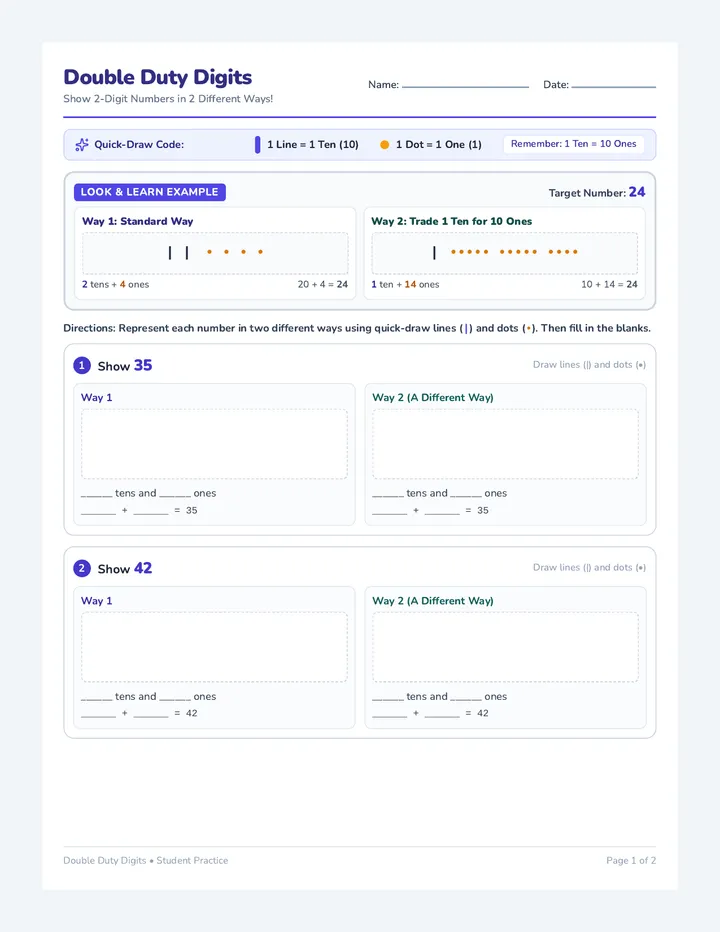This screenshot has width=720, height=932.
Task: Click the Date blank line
Action: (x=614, y=87)
